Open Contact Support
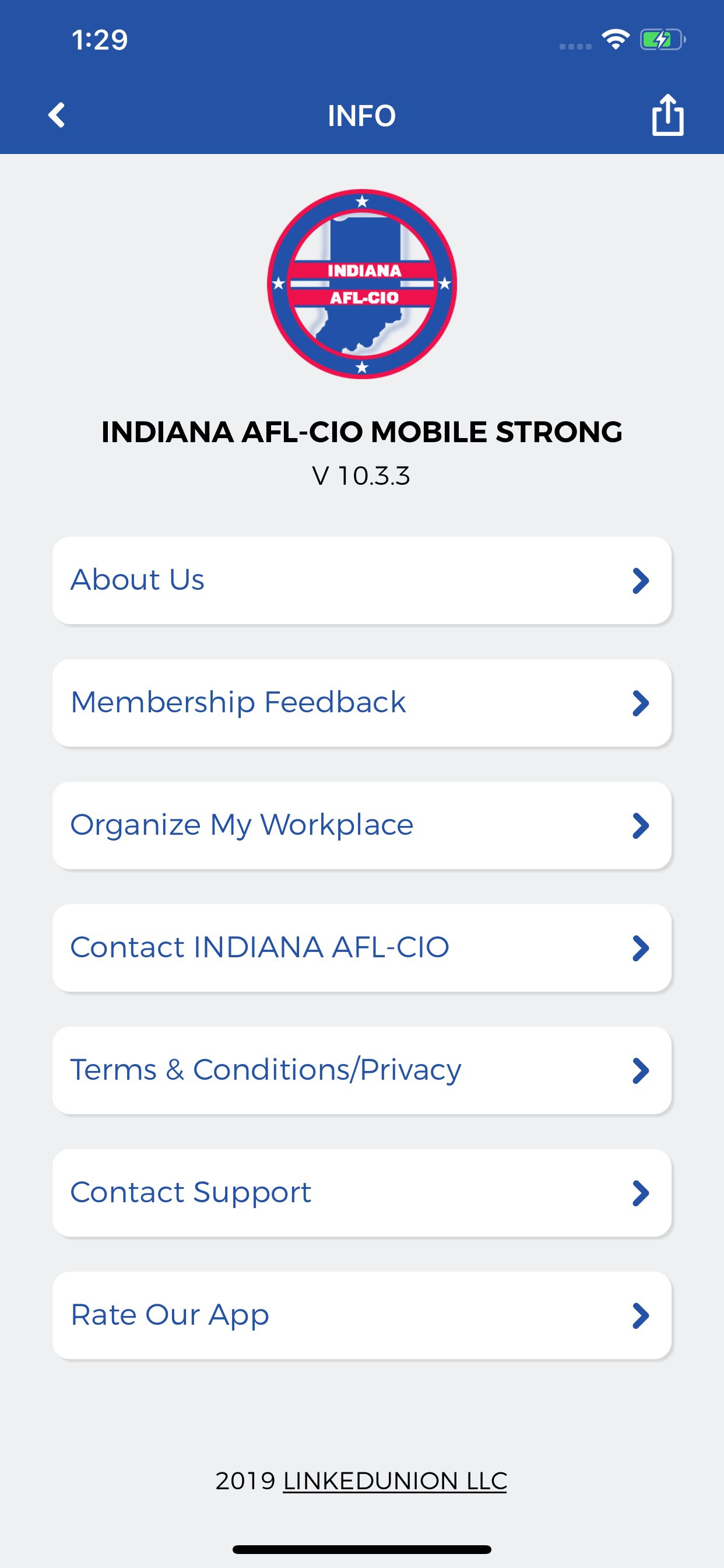 [x=362, y=1193]
